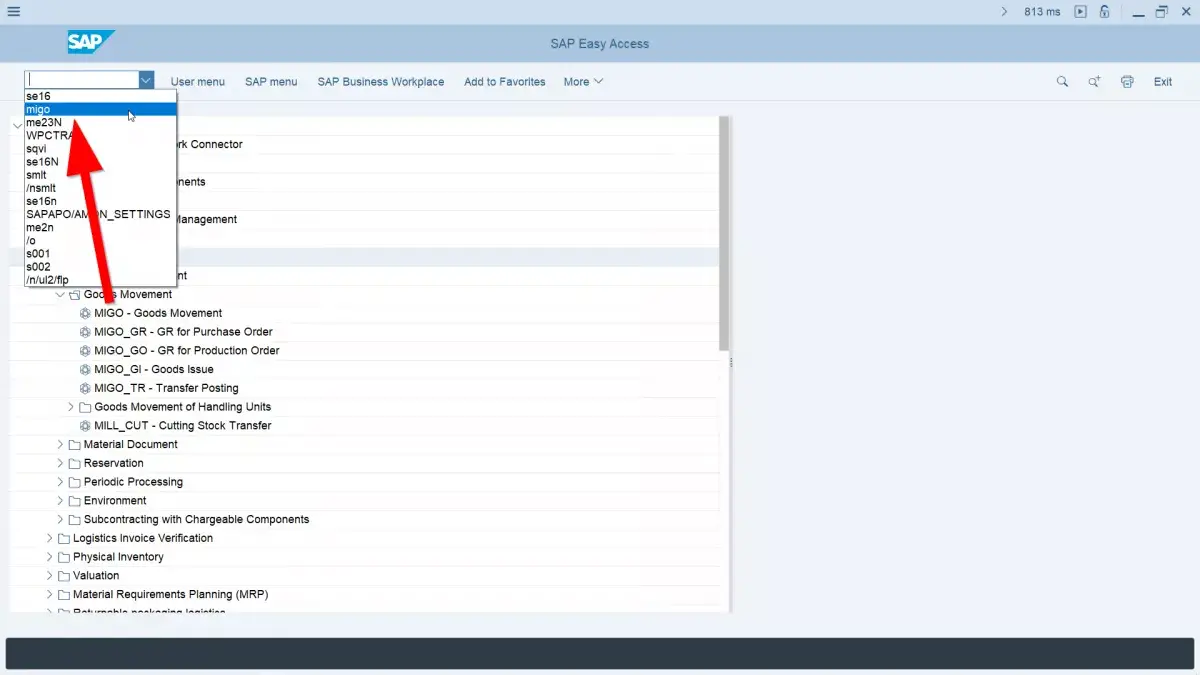Click the transaction command input field
Viewport: 1200px width, 675px height.
pyautogui.click(x=82, y=79)
